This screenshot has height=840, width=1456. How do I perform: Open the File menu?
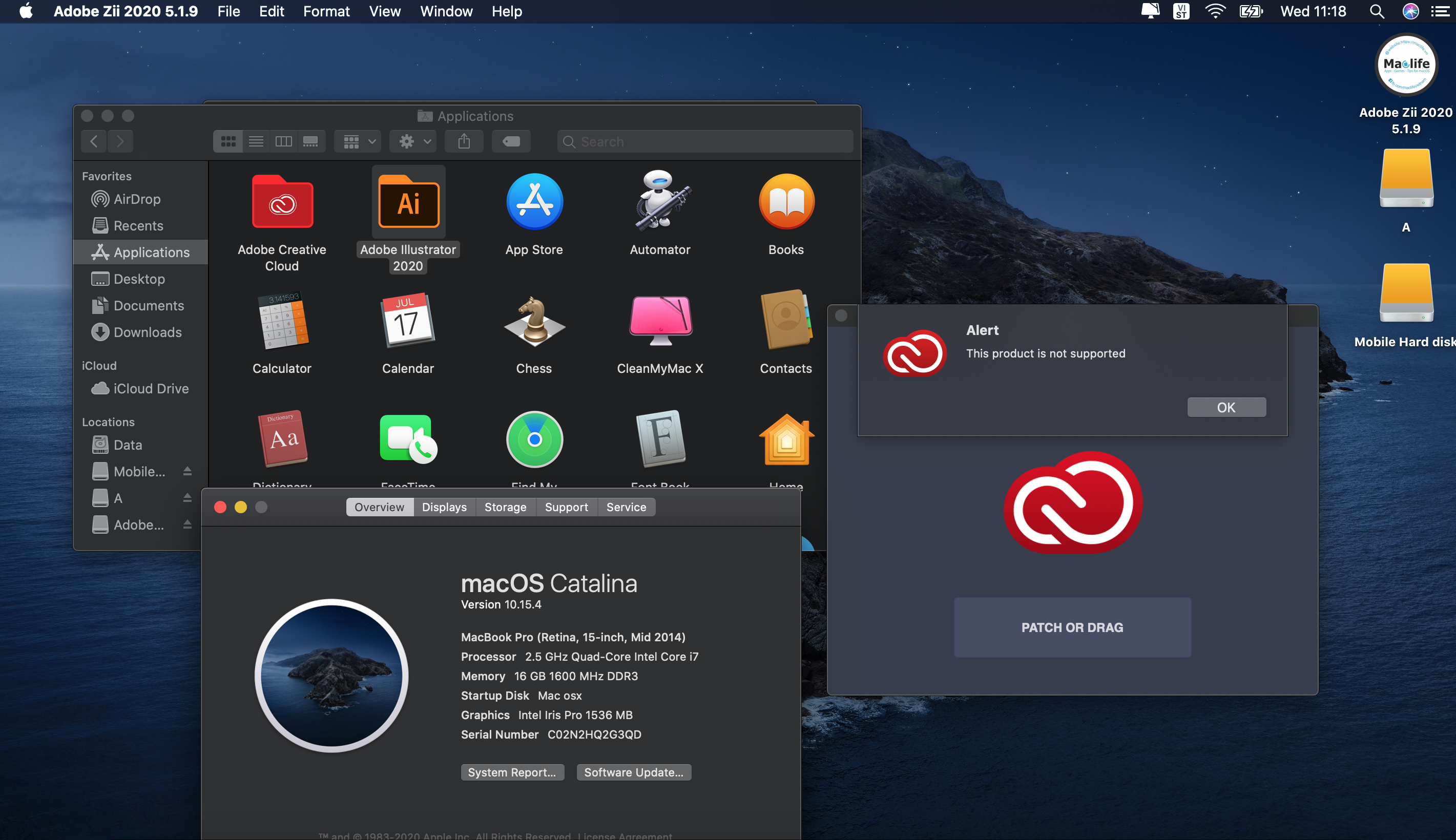click(x=228, y=12)
